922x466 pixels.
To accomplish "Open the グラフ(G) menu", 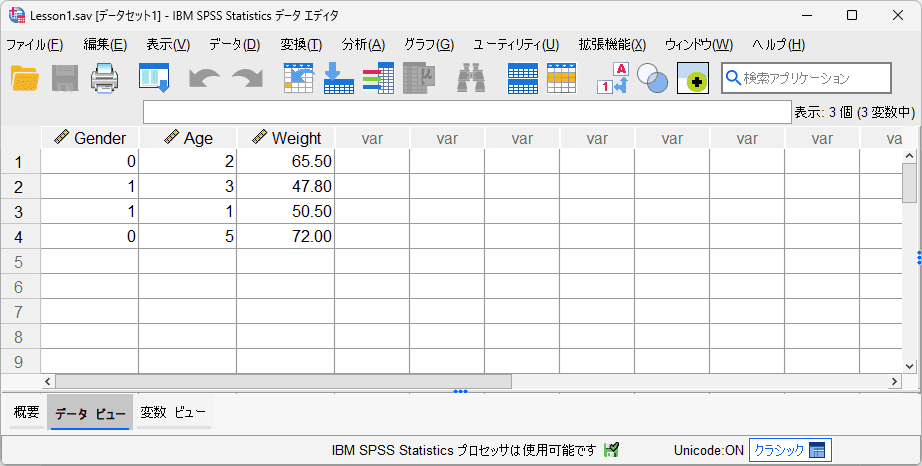I will click(x=429, y=45).
